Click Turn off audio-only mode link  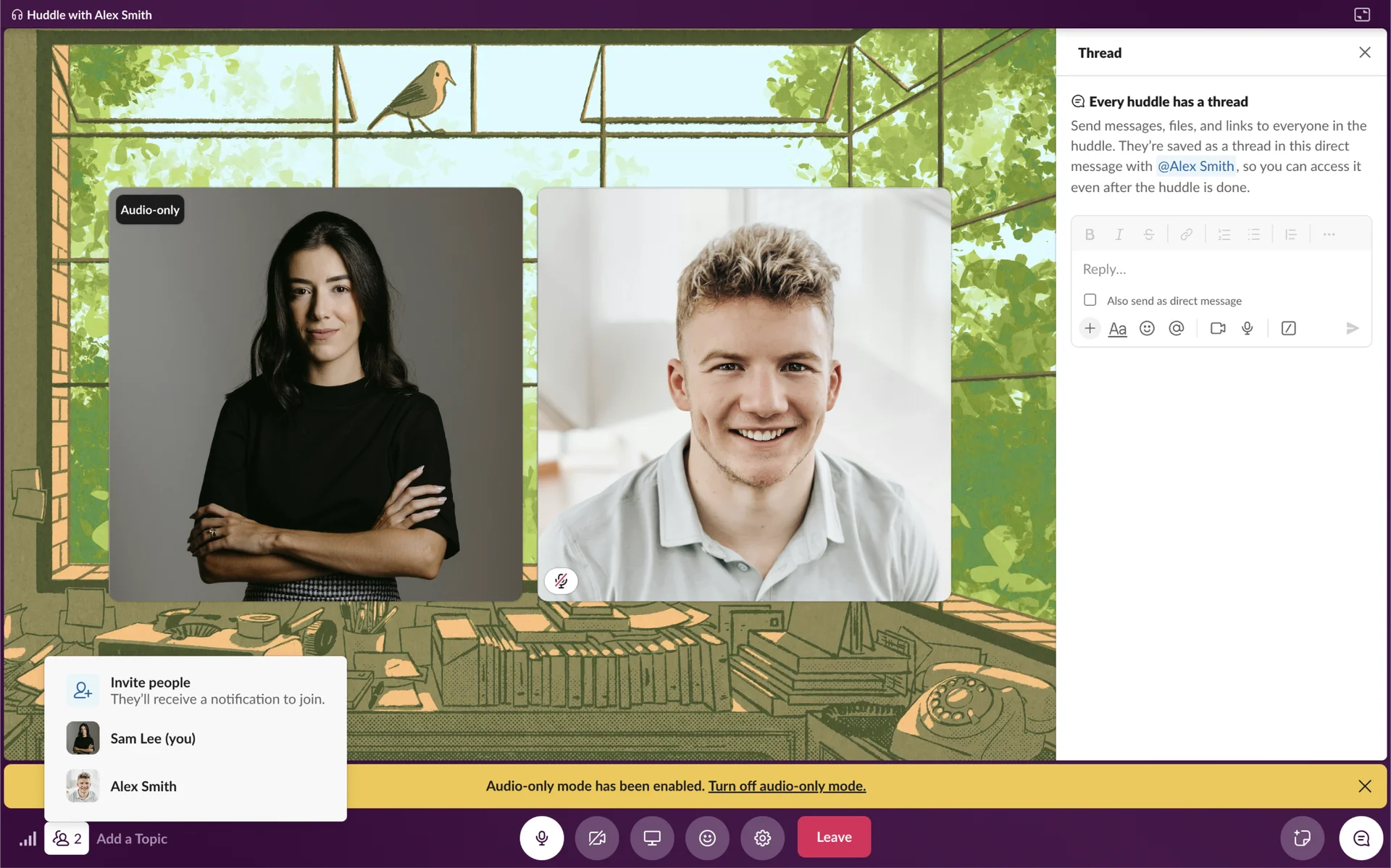tap(787, 786)
